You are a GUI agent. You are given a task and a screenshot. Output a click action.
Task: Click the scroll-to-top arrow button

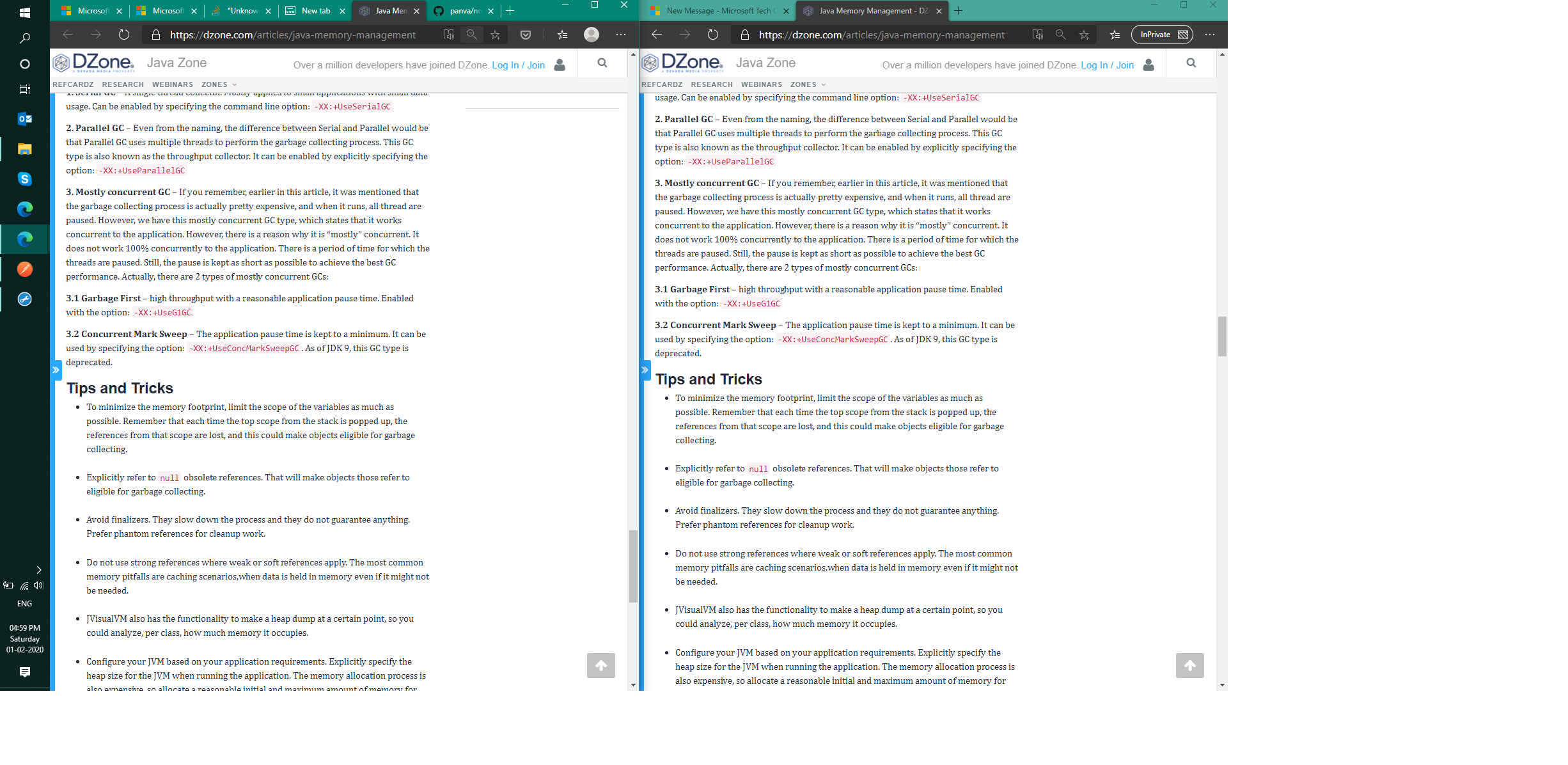tap(600, 665)
